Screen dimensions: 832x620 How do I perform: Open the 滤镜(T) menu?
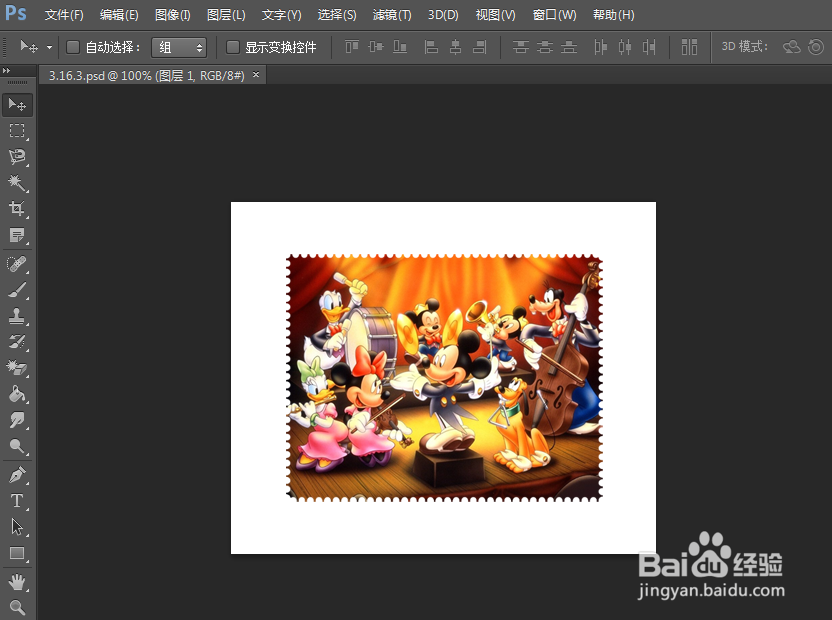coord(392,15)
